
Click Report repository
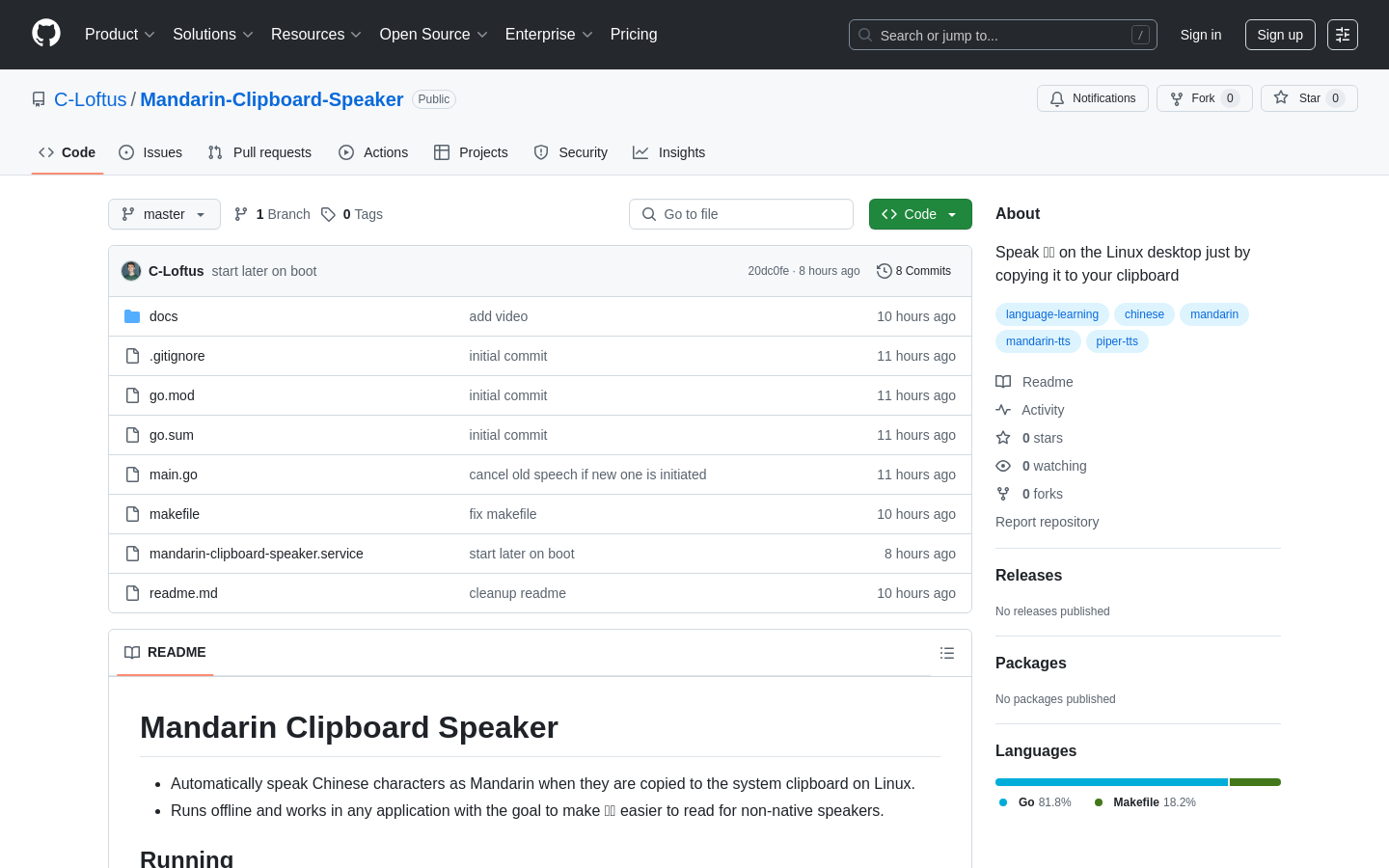click(x=1047, y=522)
